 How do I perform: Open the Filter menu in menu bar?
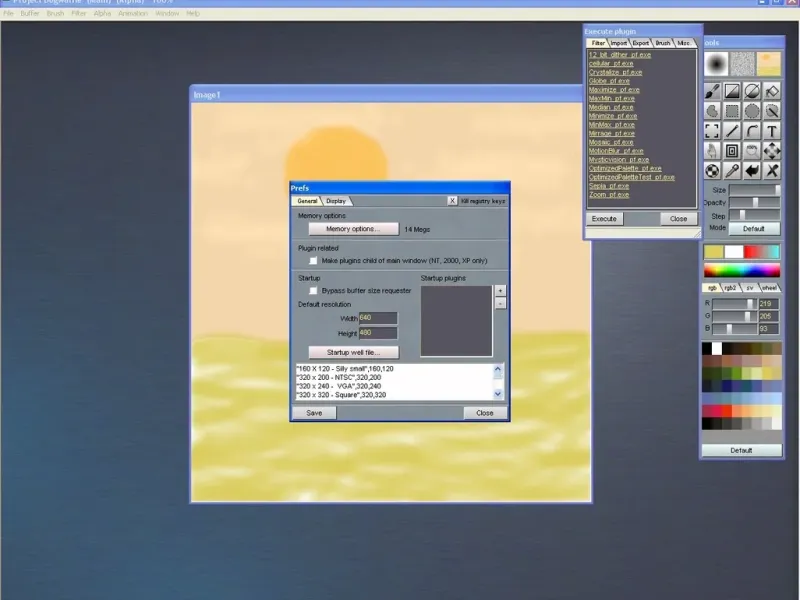(x=79, y=13)
